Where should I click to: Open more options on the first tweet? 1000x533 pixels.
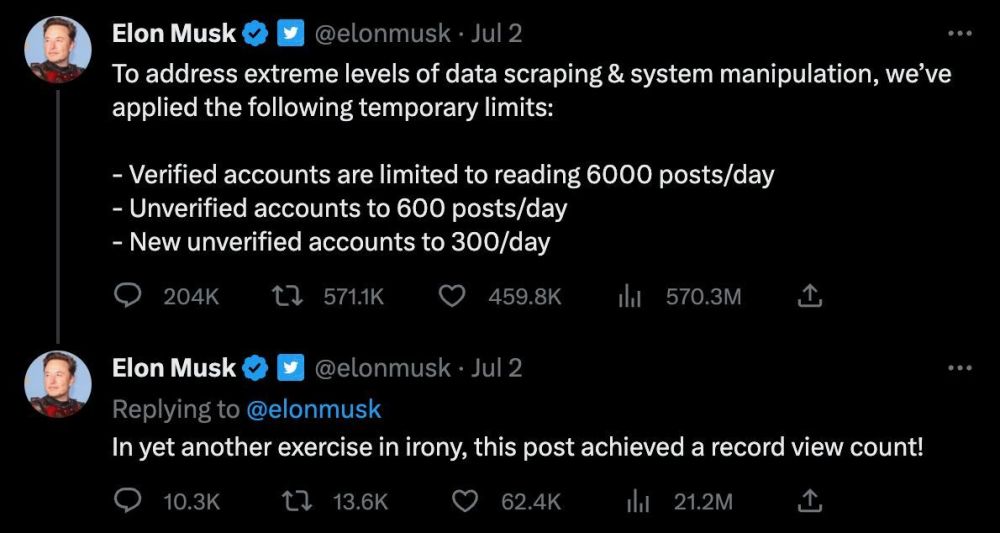coord(959,33)
